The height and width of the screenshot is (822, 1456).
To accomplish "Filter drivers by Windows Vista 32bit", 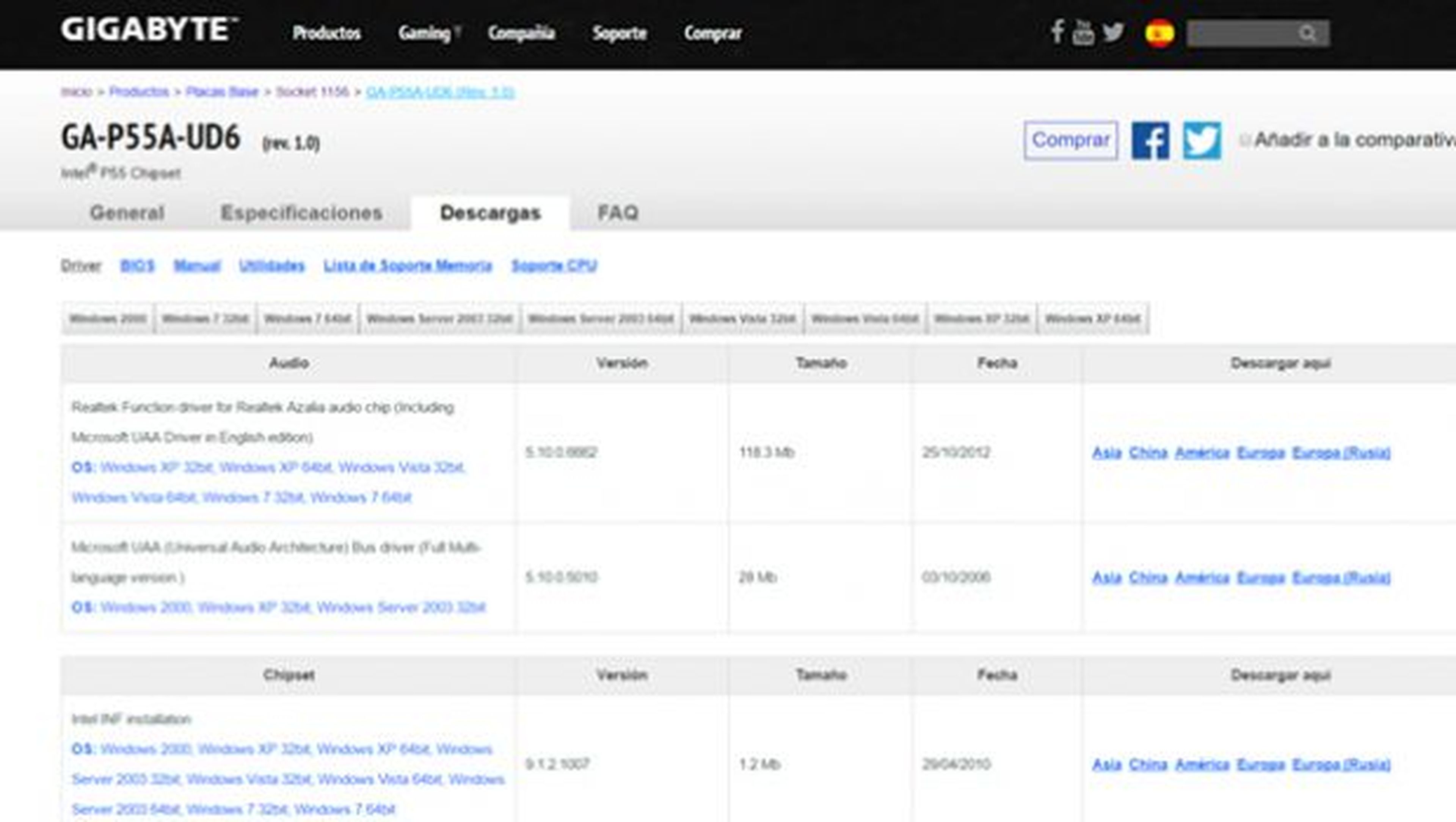I will tap(742, 318).
